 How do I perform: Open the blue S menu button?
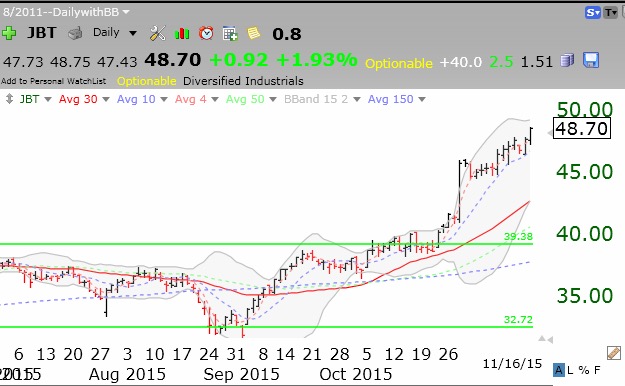(x=593, y=13)
